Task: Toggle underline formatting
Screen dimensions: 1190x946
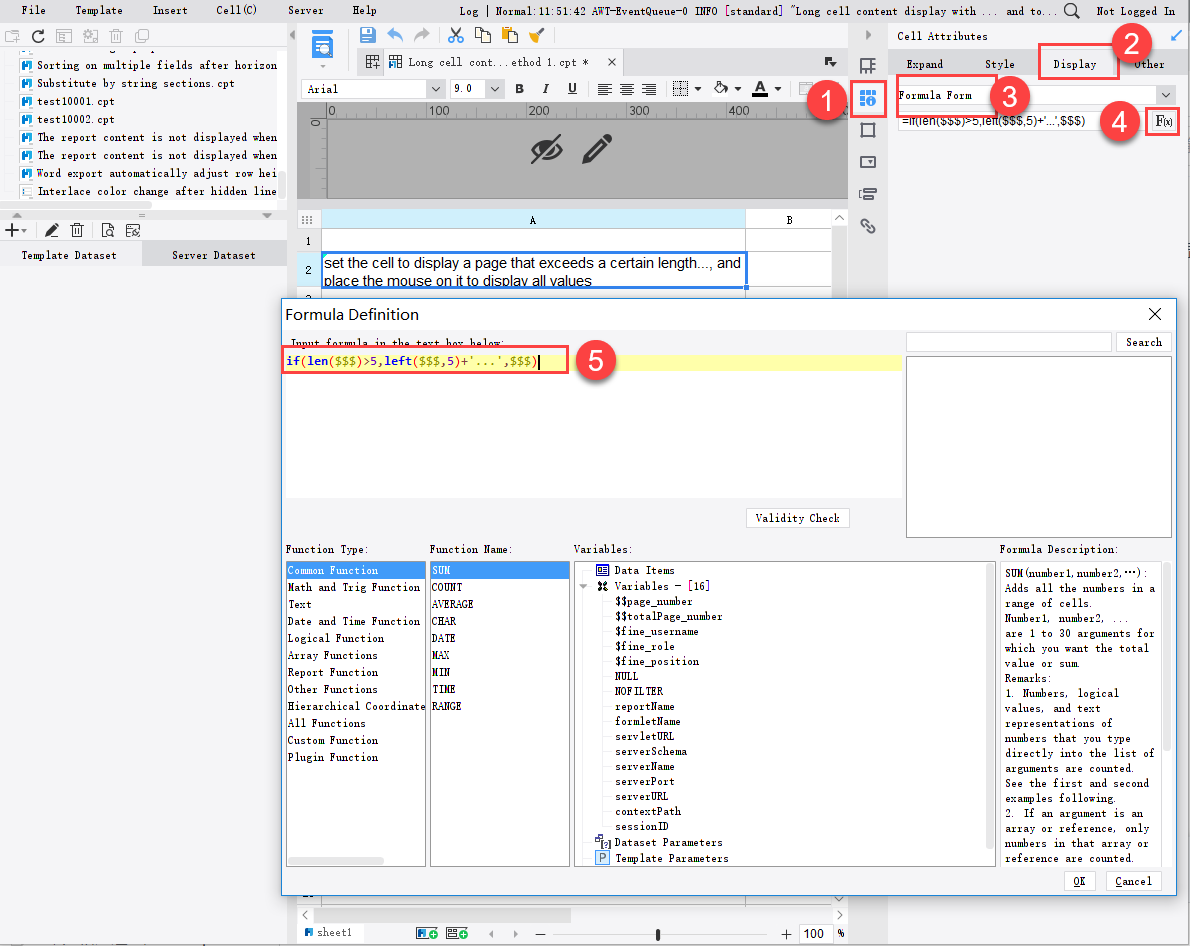Action: (571, 88)
